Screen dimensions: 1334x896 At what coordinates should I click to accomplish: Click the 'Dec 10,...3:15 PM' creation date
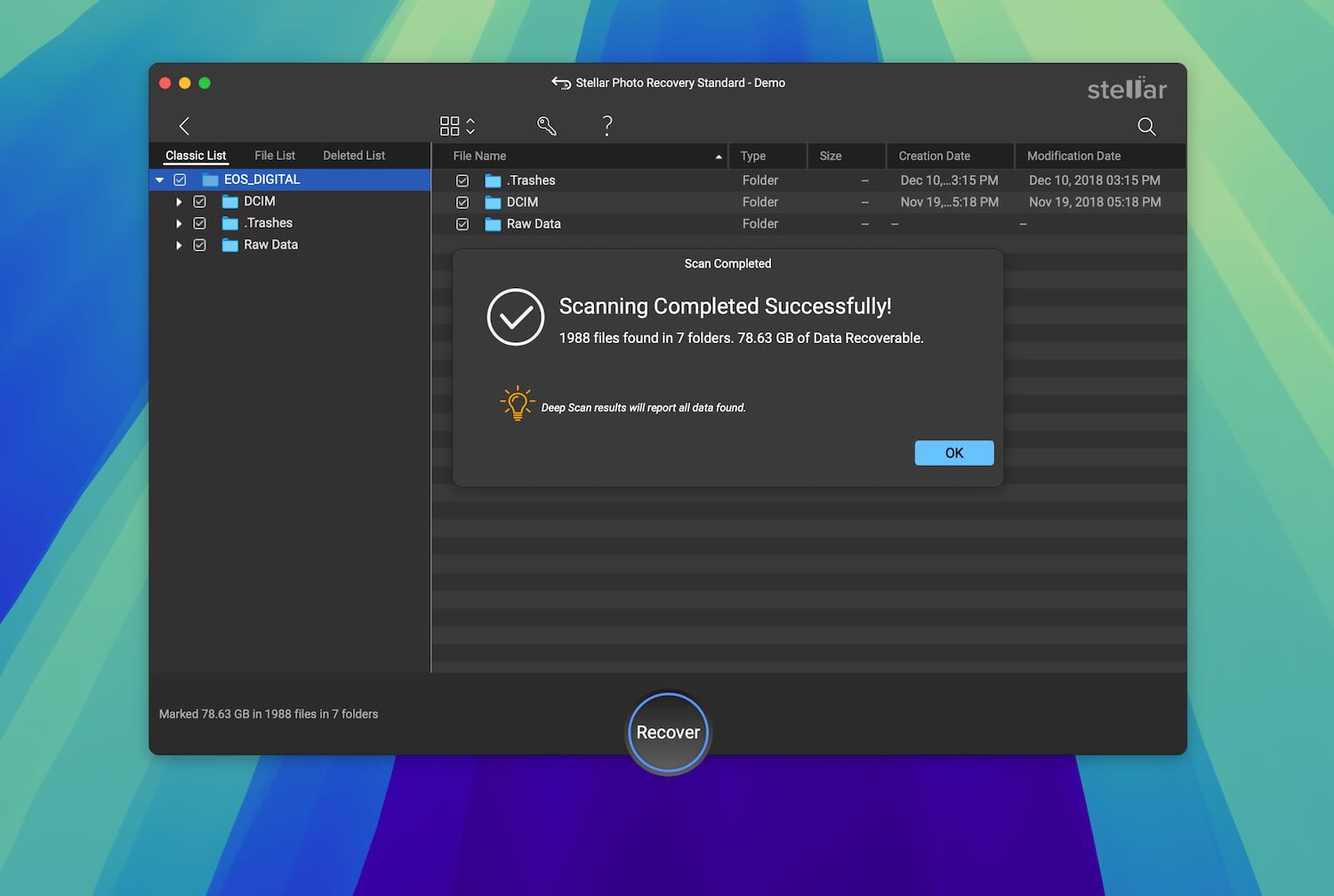[x=949, y=180]
